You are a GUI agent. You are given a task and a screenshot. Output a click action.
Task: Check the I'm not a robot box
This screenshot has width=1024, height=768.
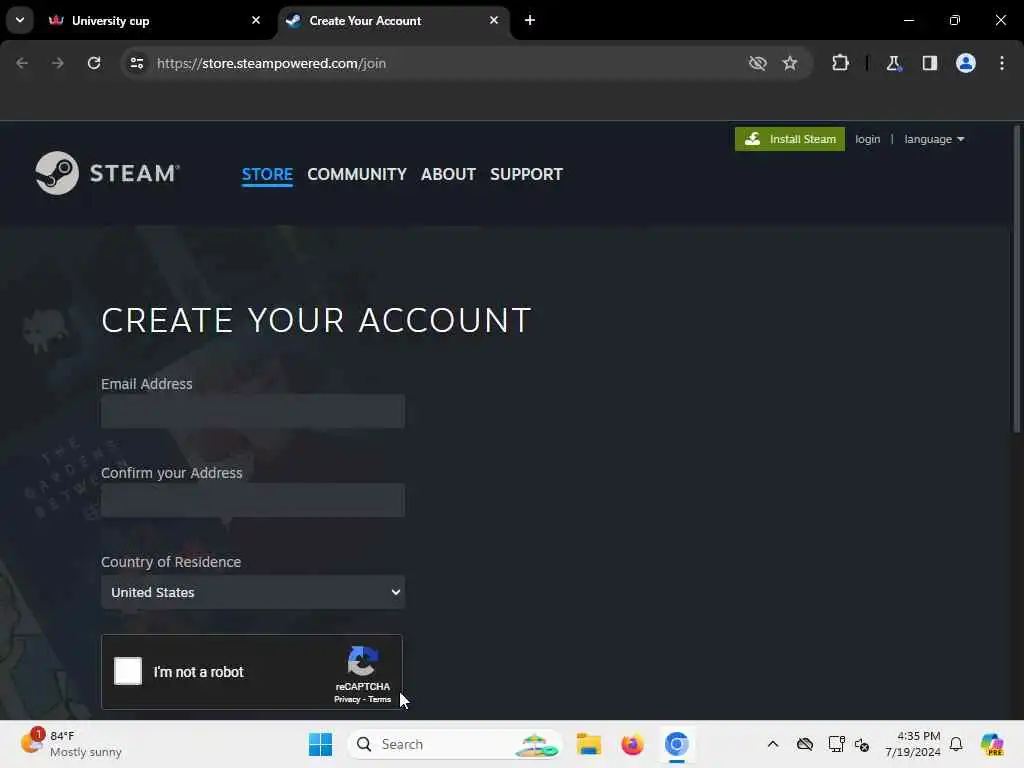(x=128, y=671)
